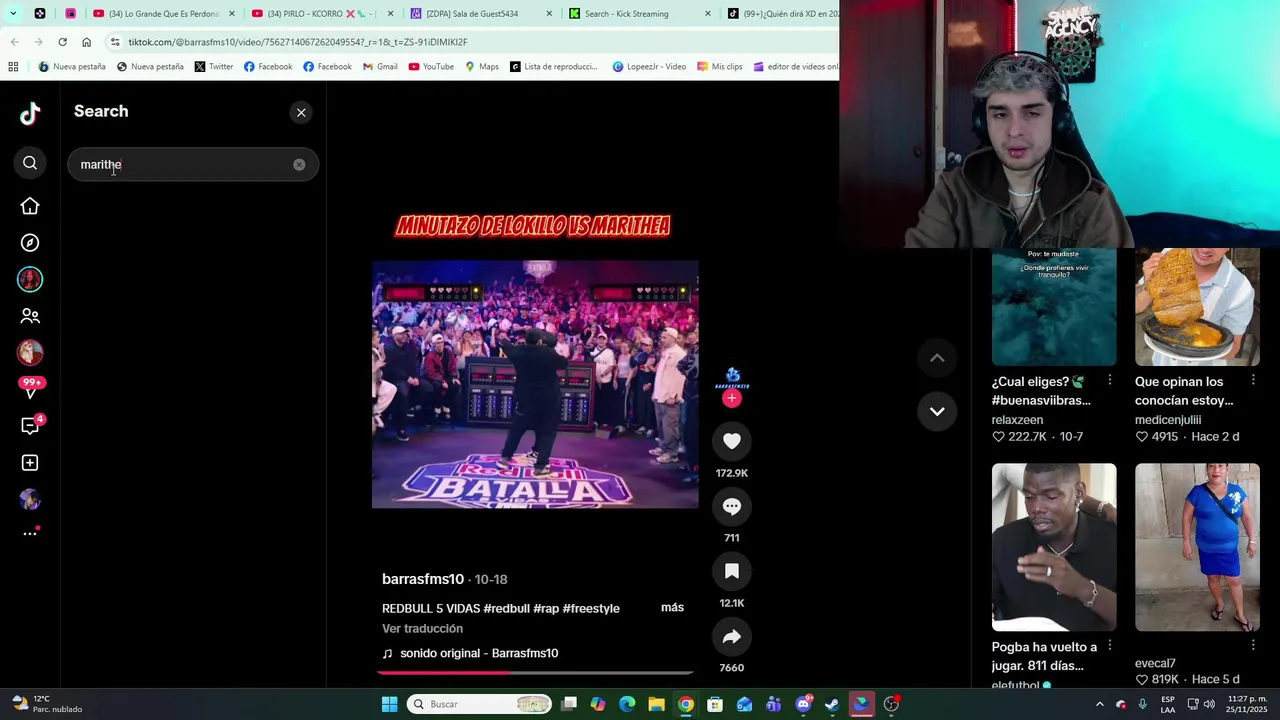Open Chrome apps grid icon
This screenshot has width=1280, height=720.
pyautogui.click(x=13, y=67)
